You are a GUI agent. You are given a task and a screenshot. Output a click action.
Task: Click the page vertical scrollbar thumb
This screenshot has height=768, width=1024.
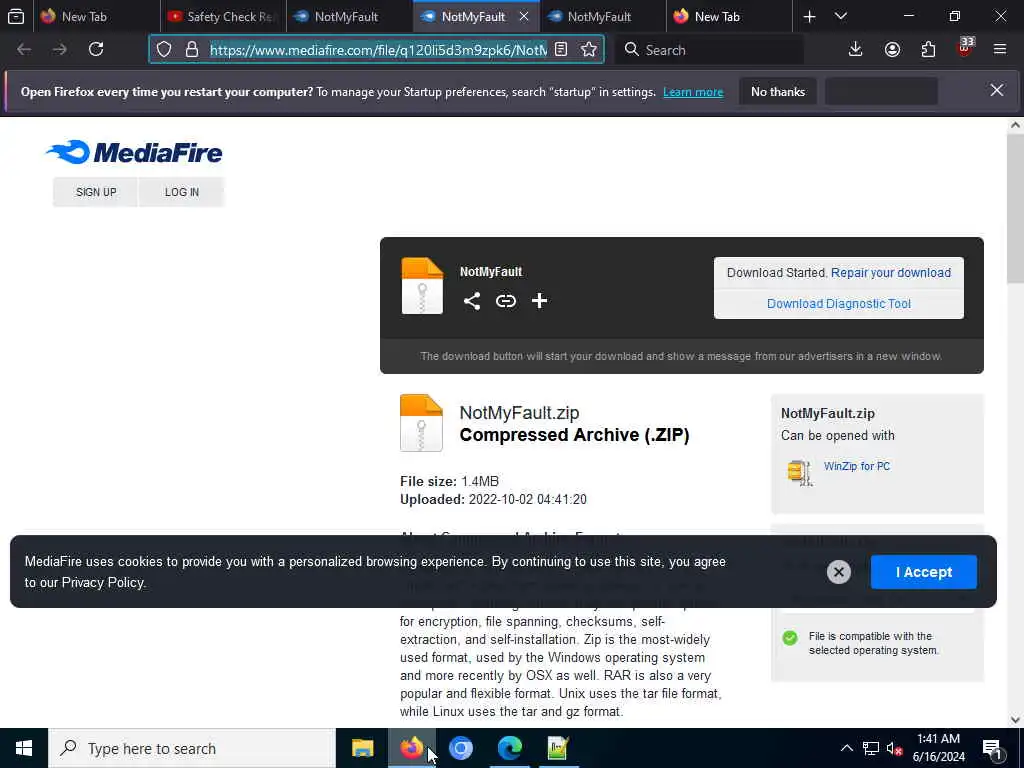[x=1015, y=208]
